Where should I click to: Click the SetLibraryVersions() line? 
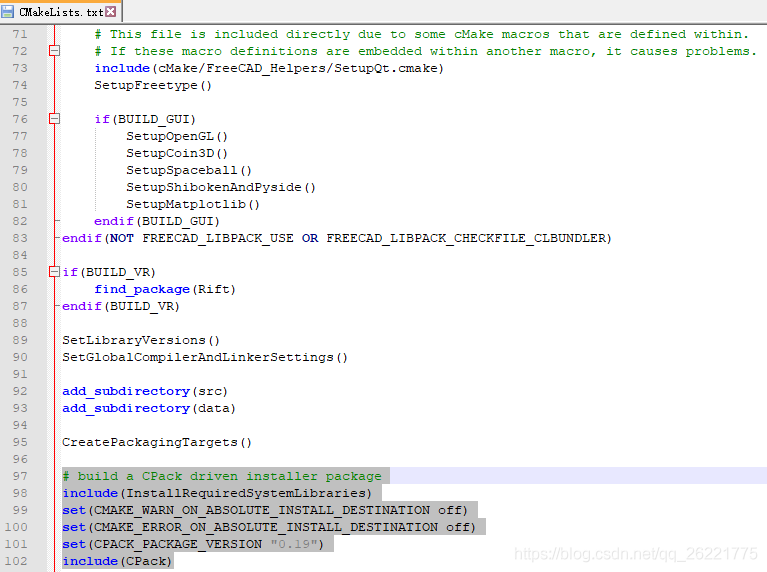tap(141, 340)
